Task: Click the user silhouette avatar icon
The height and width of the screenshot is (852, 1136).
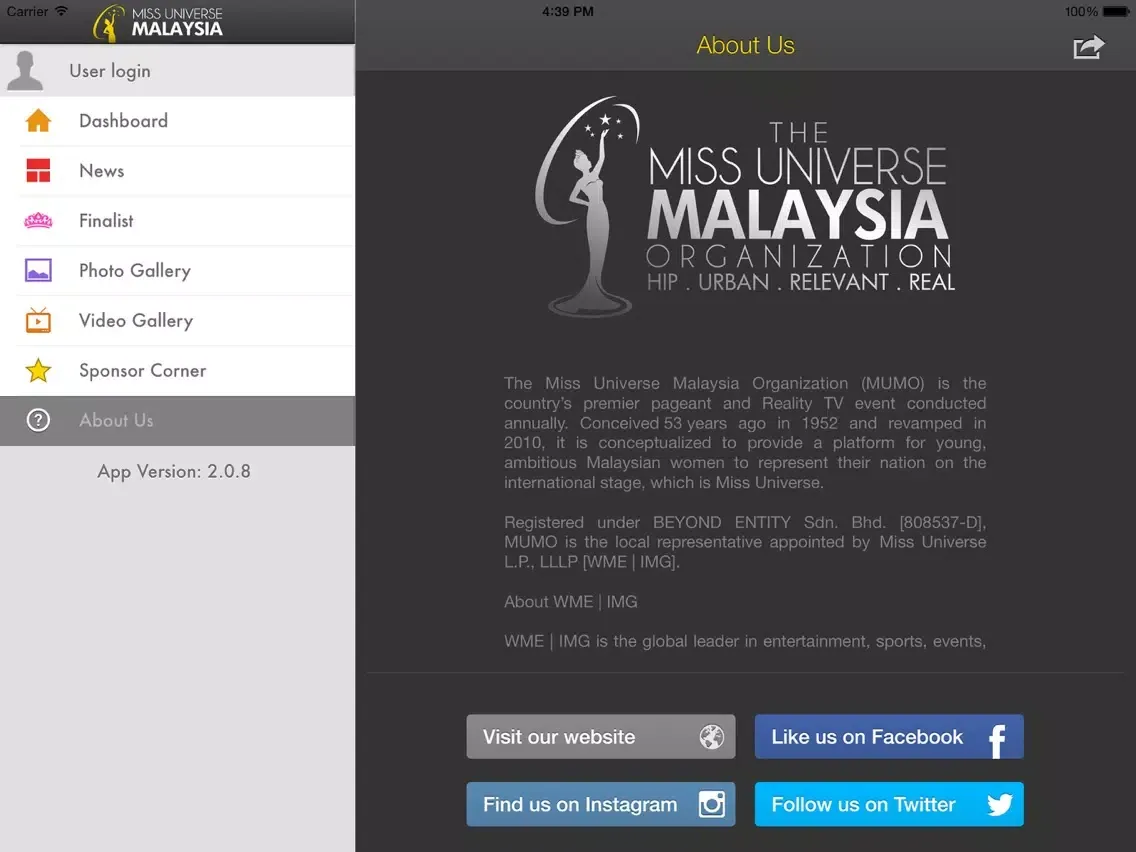Action: pyautogui.click(x=25, y=70)
